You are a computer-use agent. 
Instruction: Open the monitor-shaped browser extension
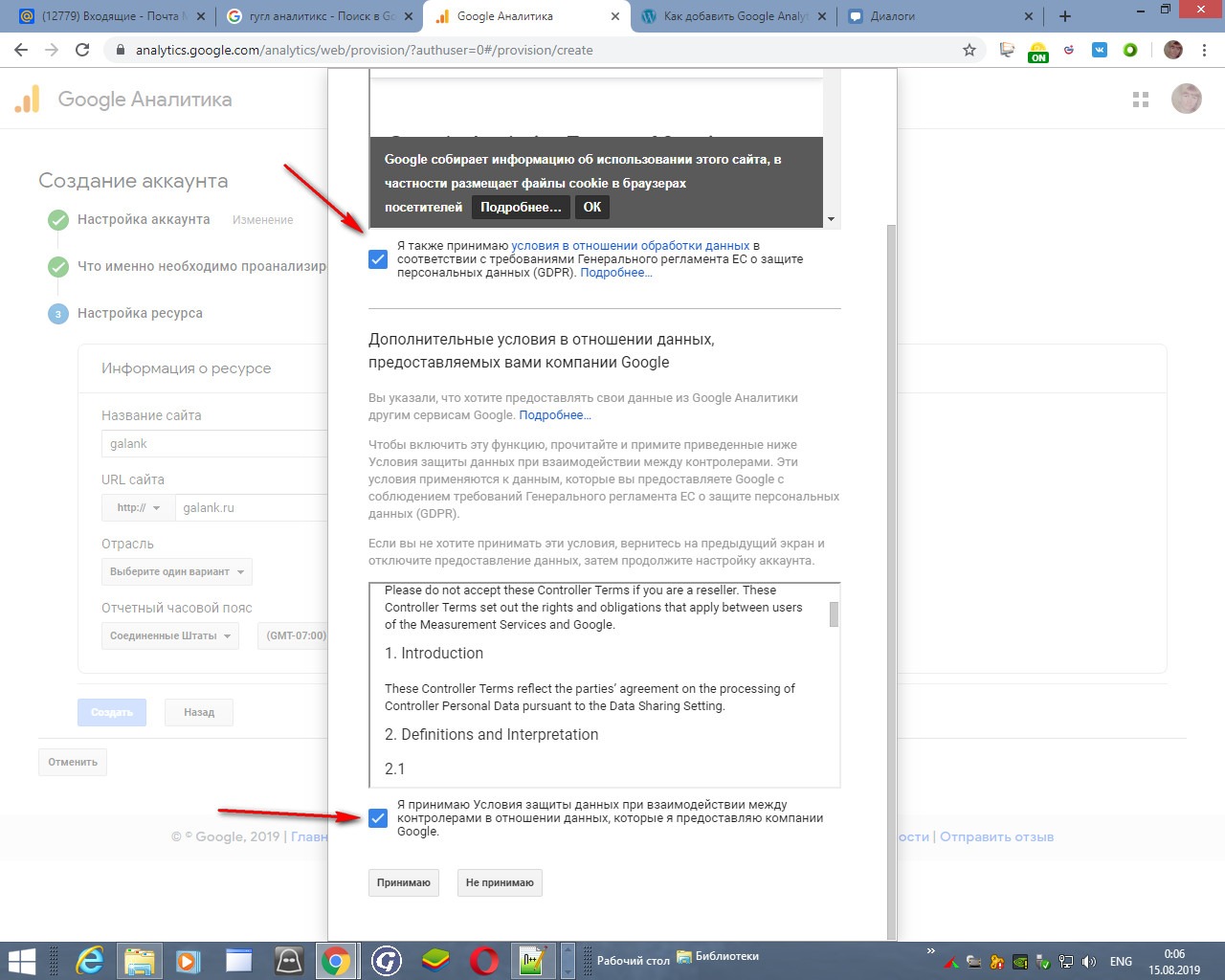1007,50
